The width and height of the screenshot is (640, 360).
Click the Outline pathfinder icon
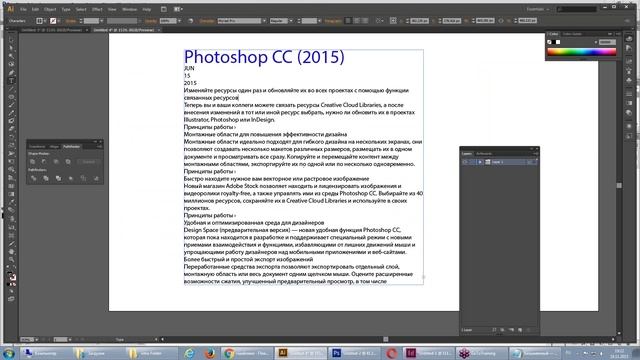point(83,178)
